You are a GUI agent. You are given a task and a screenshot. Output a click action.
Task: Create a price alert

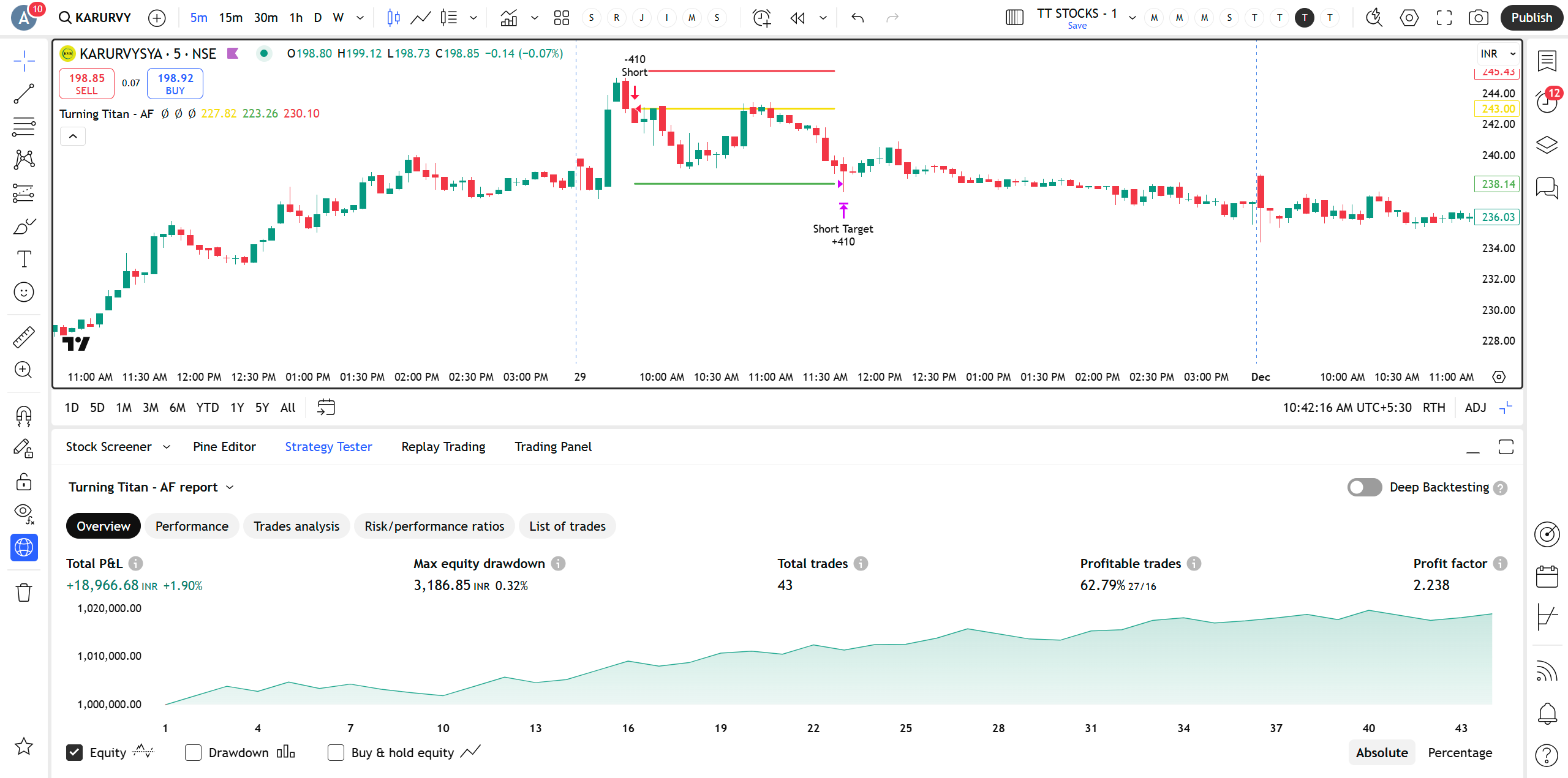761,18
